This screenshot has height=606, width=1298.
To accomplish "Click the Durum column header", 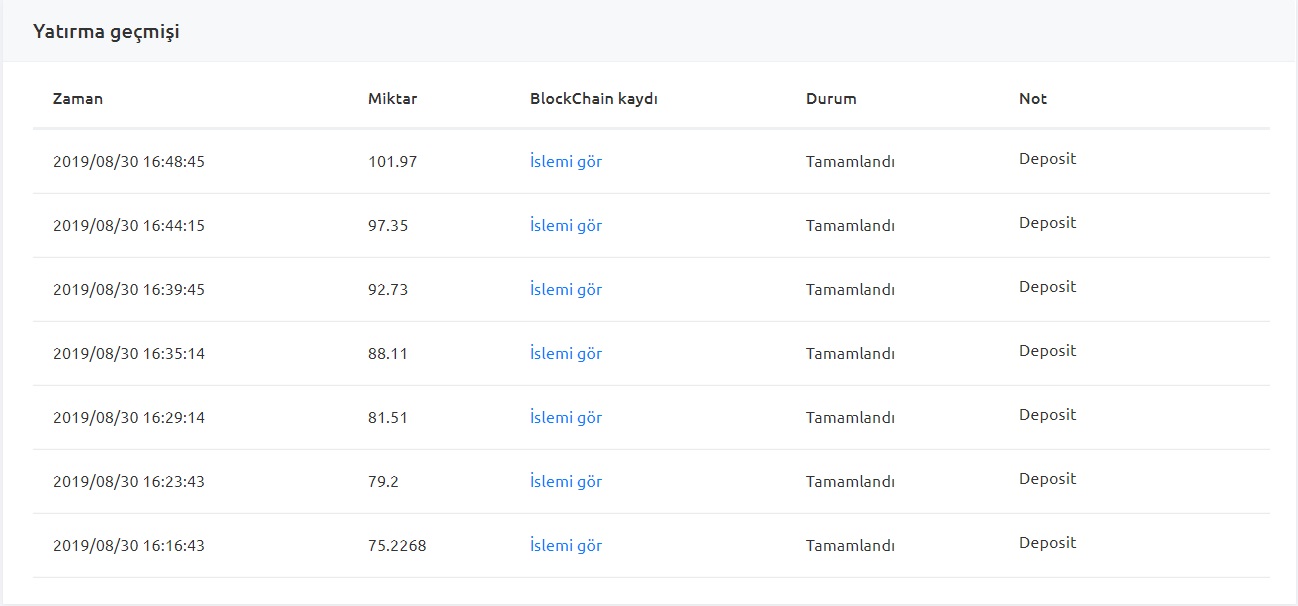I will (831, 98).
